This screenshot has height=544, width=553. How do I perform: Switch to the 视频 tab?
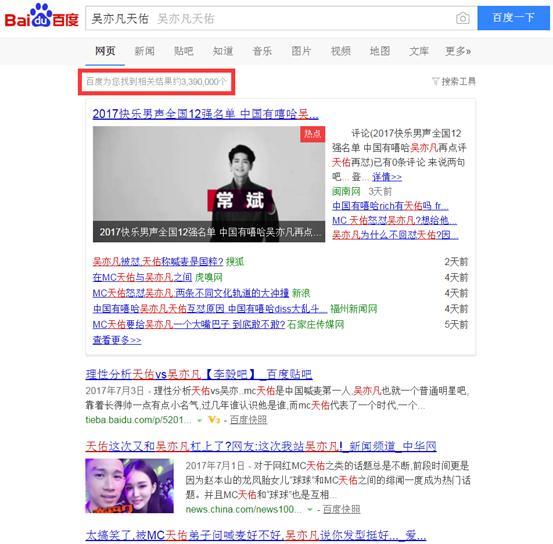tap(341, 51)
